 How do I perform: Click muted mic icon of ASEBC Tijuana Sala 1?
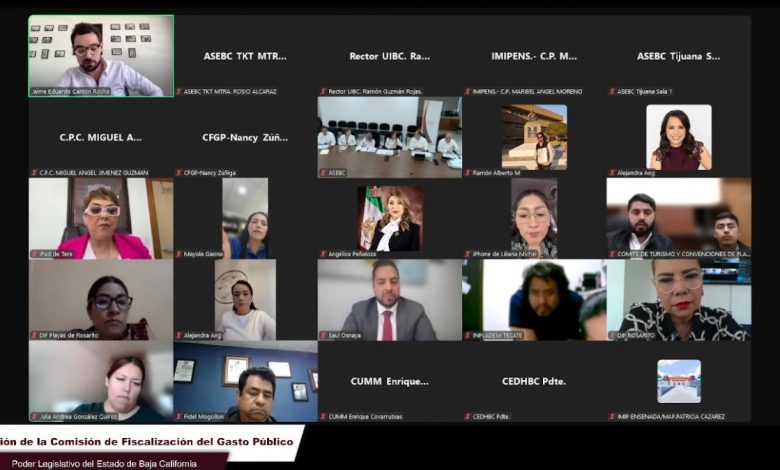coord(612,92)
